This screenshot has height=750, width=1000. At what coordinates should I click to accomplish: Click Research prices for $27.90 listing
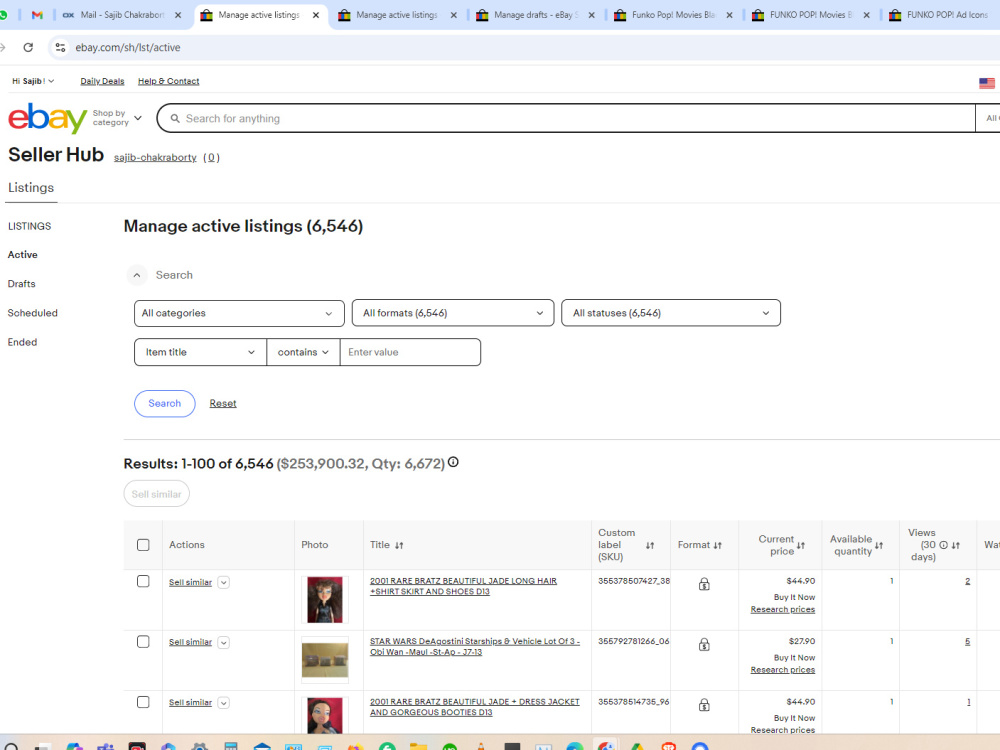(x=783, y=670)
